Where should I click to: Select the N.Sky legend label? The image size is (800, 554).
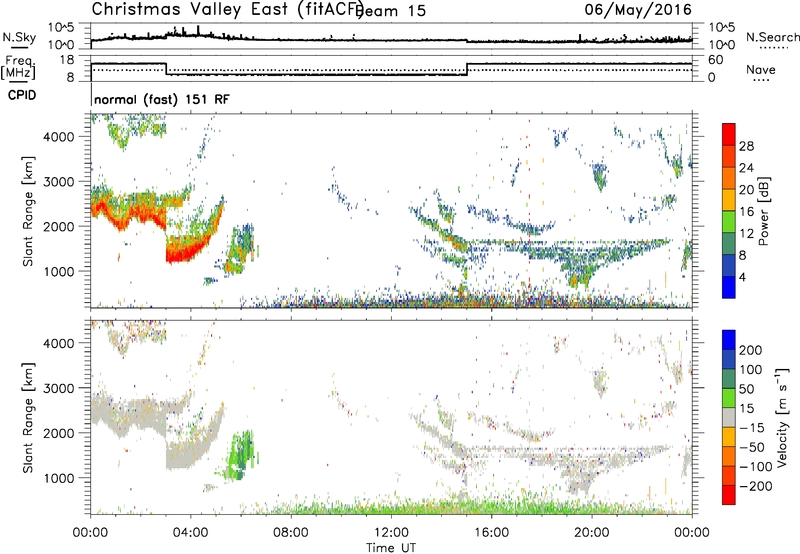click(x=19, y=38)
